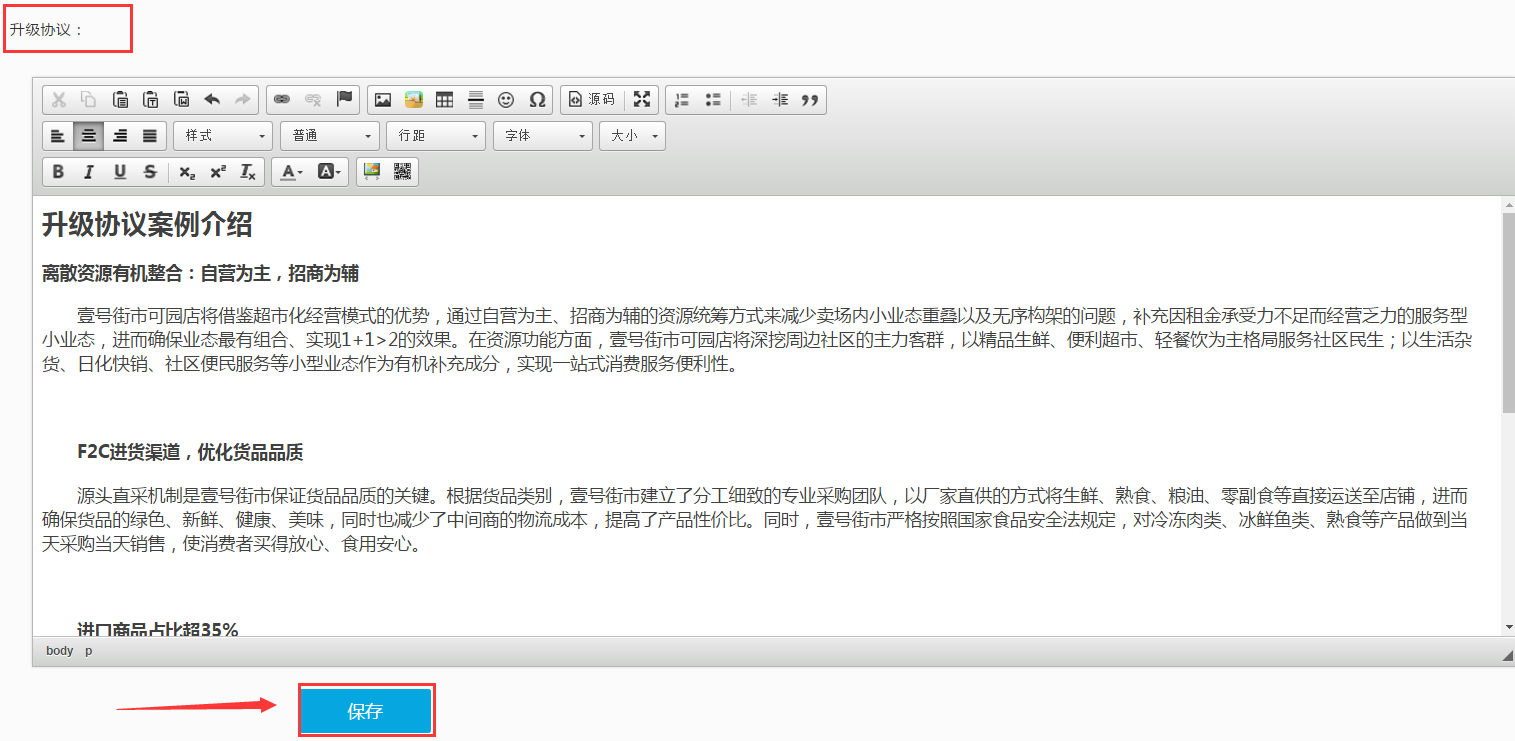The image size is (1515, 741).
Task: Align text left
Action: (x=58, y=135)
